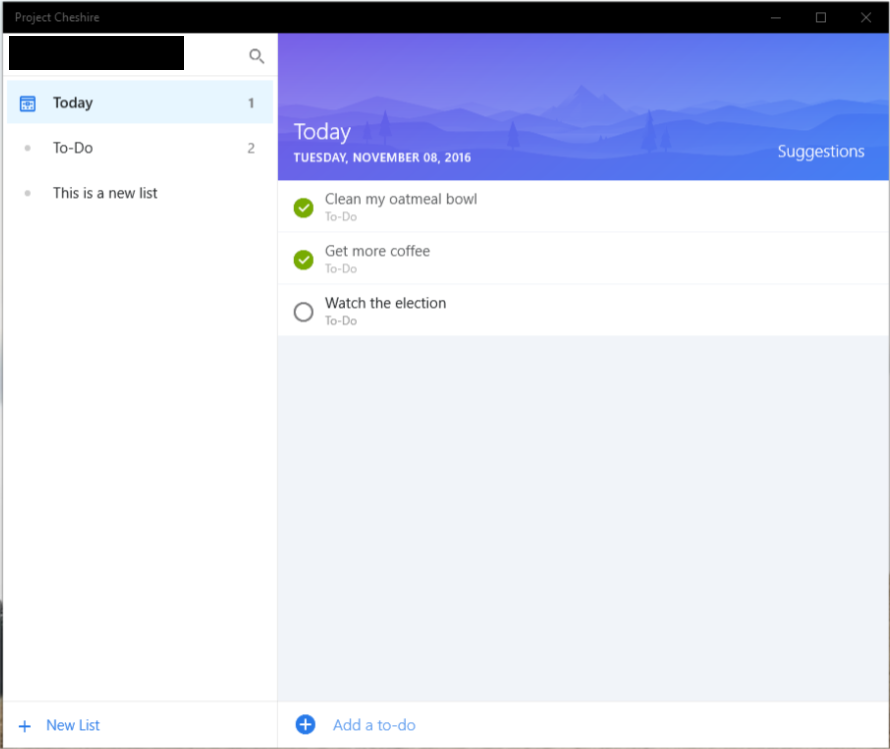Click the plus icon next to New List
The image size is (890, 749).
tap(24, 726)
